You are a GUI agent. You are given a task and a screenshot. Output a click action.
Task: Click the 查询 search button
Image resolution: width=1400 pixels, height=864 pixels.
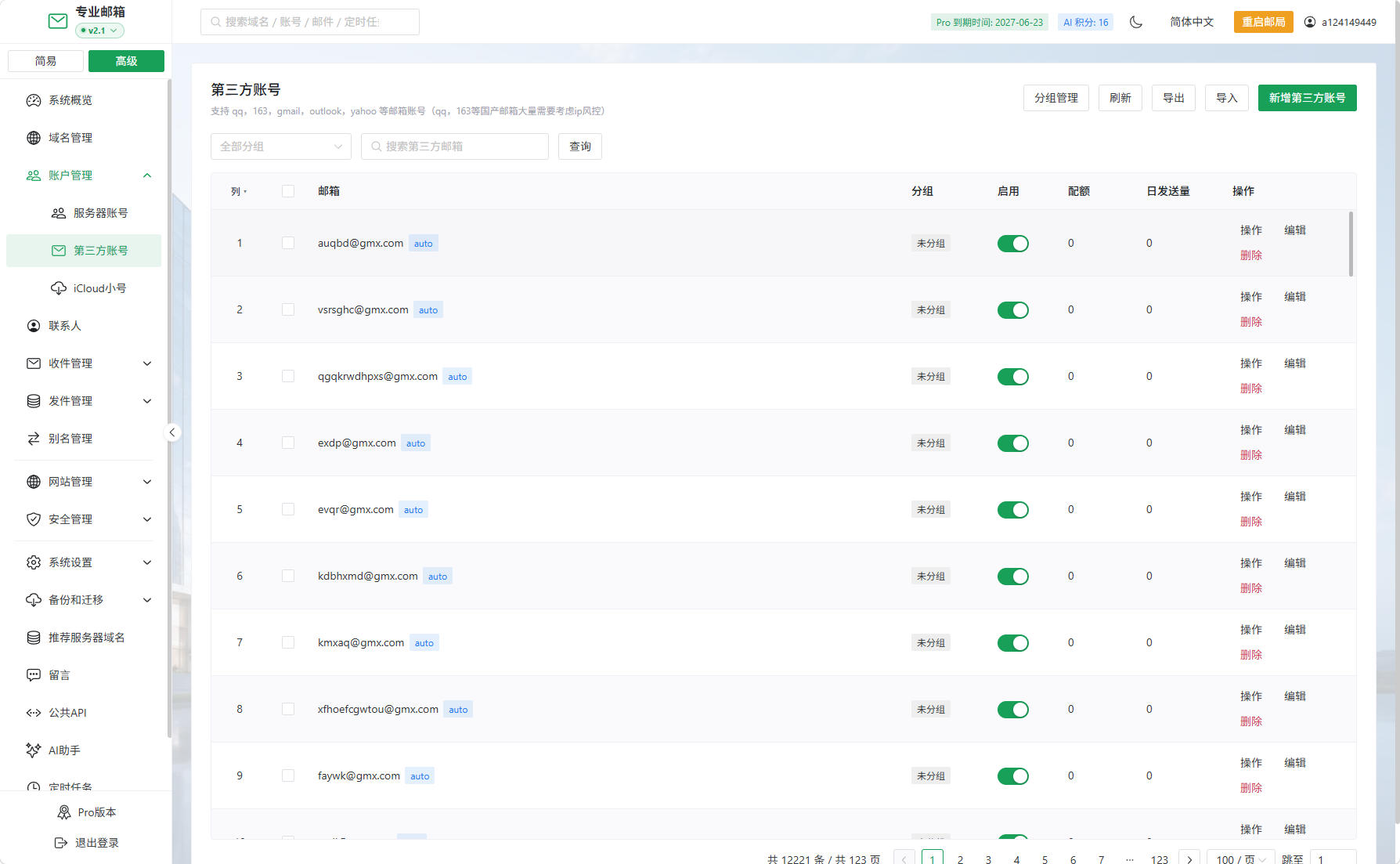580,146
